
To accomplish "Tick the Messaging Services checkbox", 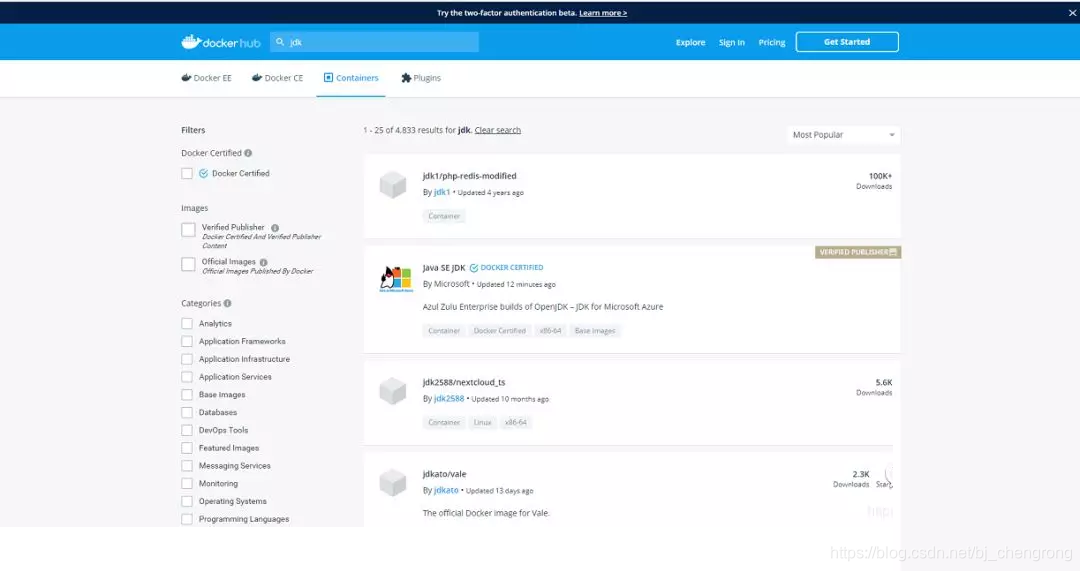I will [187, 466].
